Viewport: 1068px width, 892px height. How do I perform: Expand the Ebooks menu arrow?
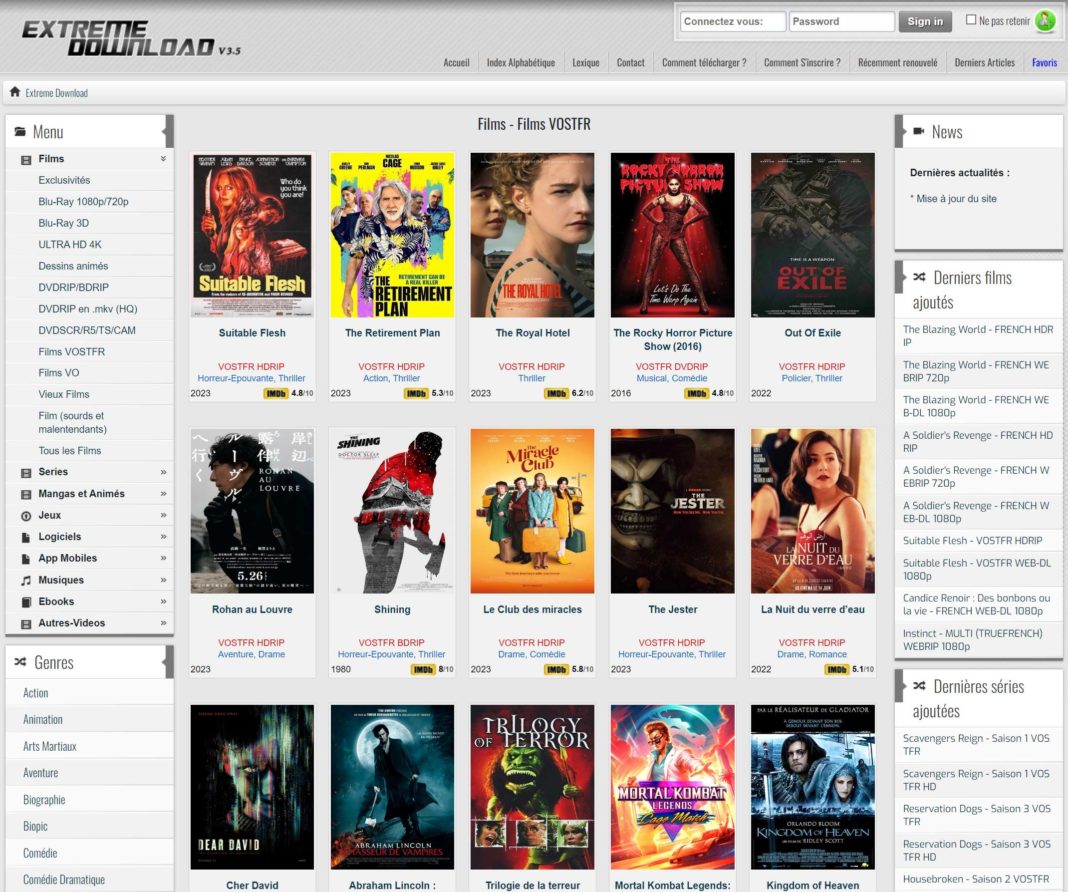pyautogui.click(x=163, y=601)
